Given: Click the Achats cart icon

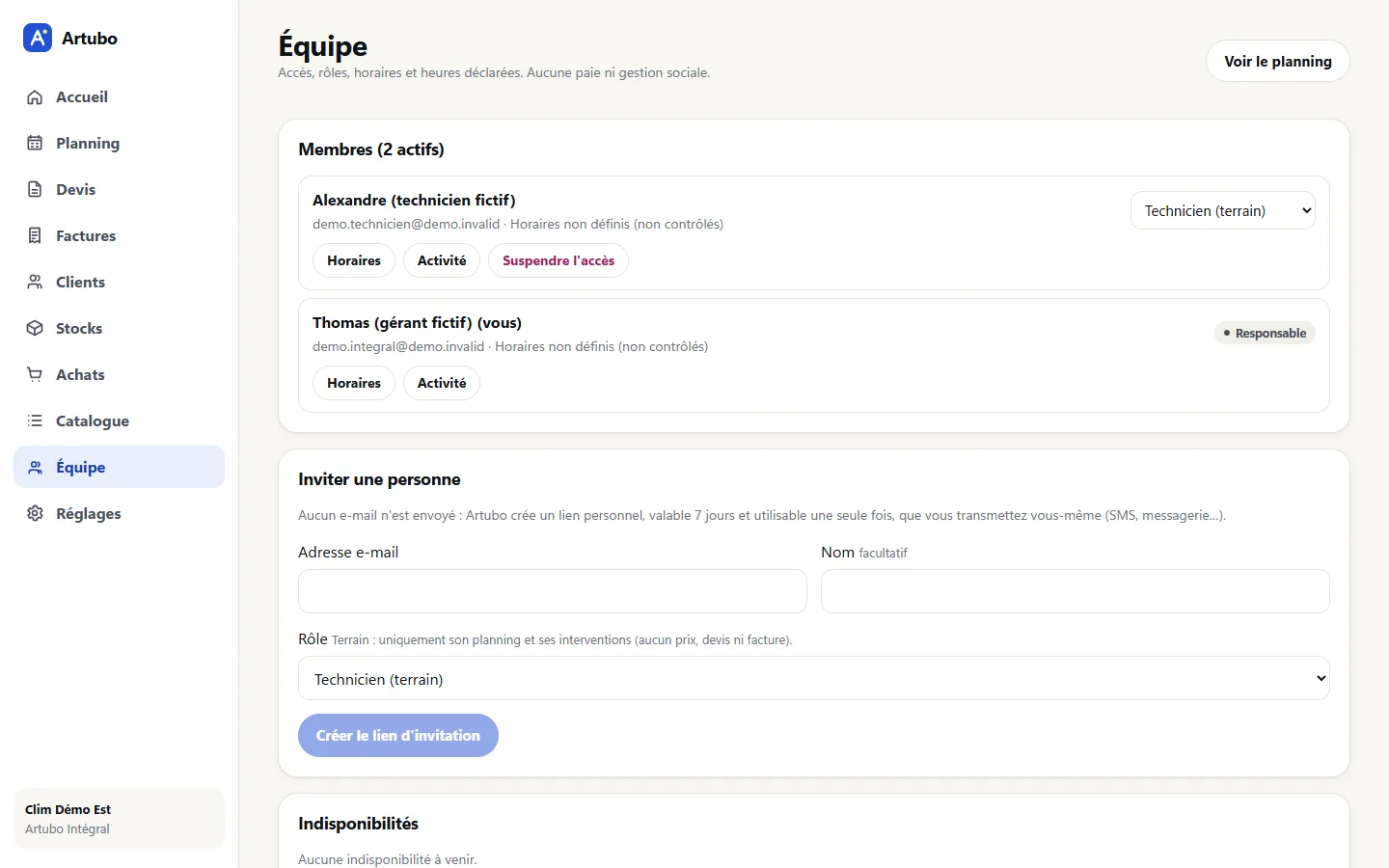Looking at the screenshot, I should click(x=35, y=375).
